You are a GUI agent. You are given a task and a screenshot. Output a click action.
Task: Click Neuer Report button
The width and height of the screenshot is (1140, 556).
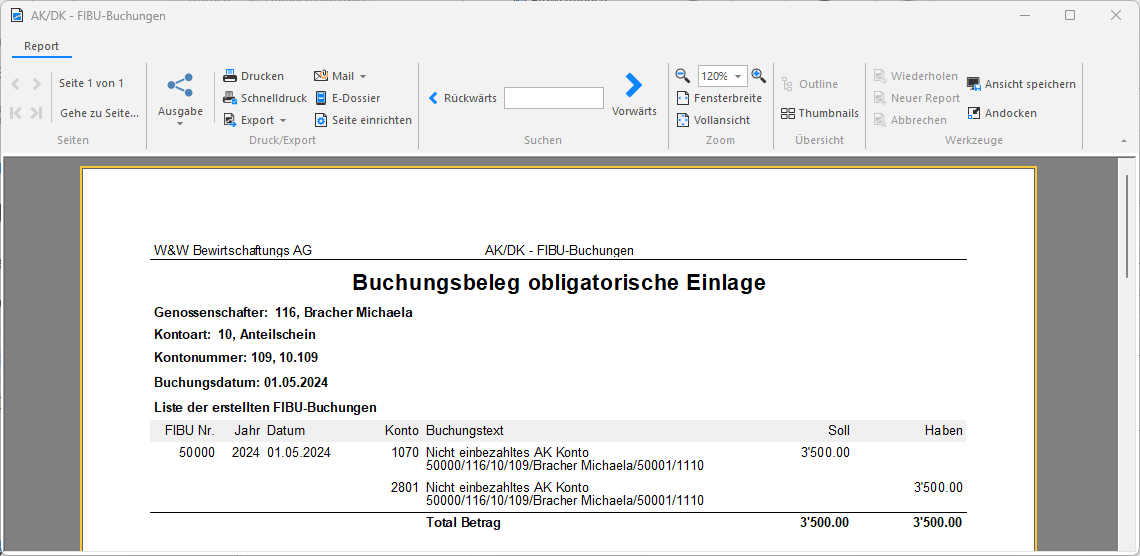tap(917, 98)
